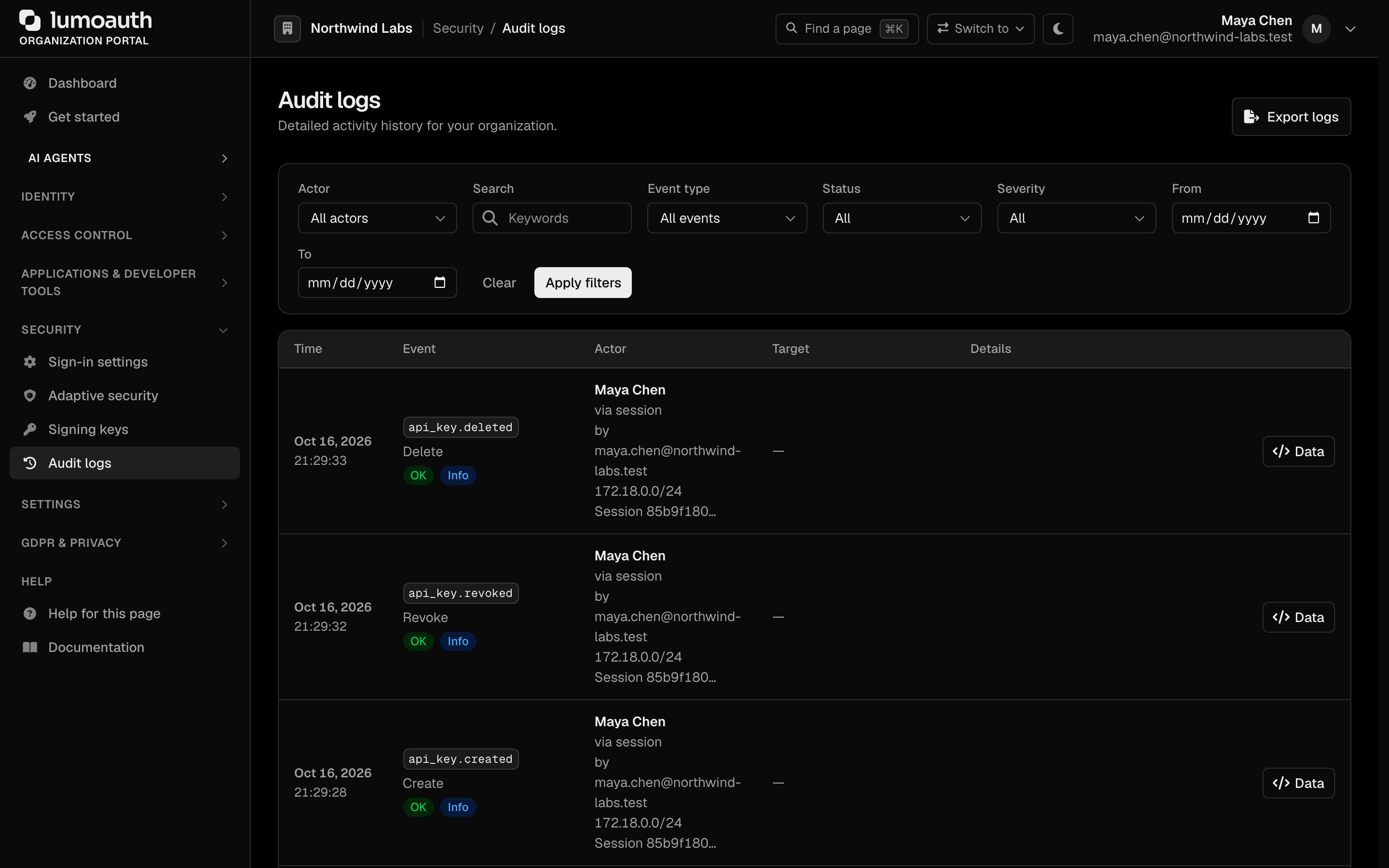This screenshot has height=868, width=1389.
Task: Focus the Keywords search field
Action: [x=552, y=218]
